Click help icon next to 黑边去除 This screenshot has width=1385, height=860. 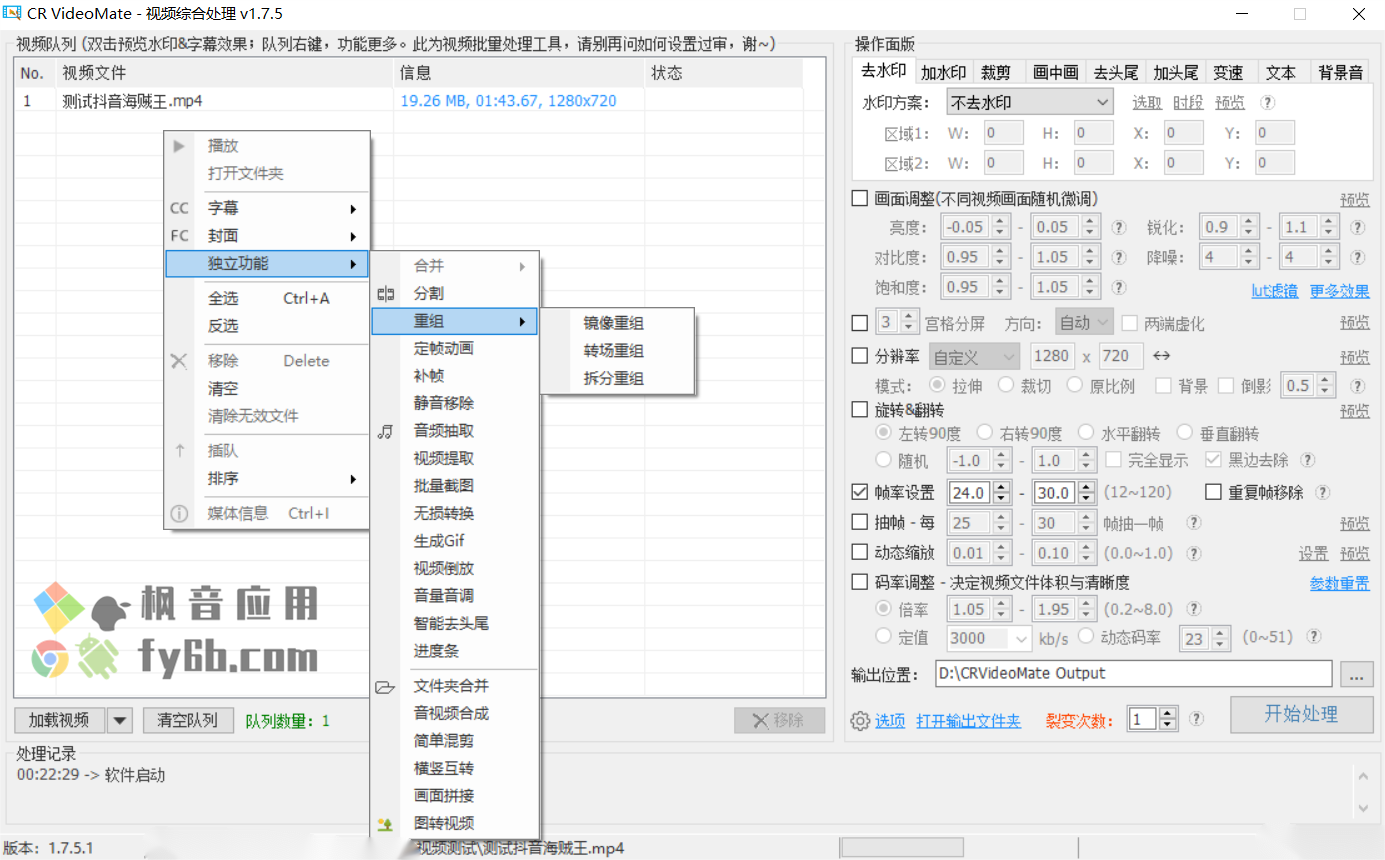tap(1308, 460)
